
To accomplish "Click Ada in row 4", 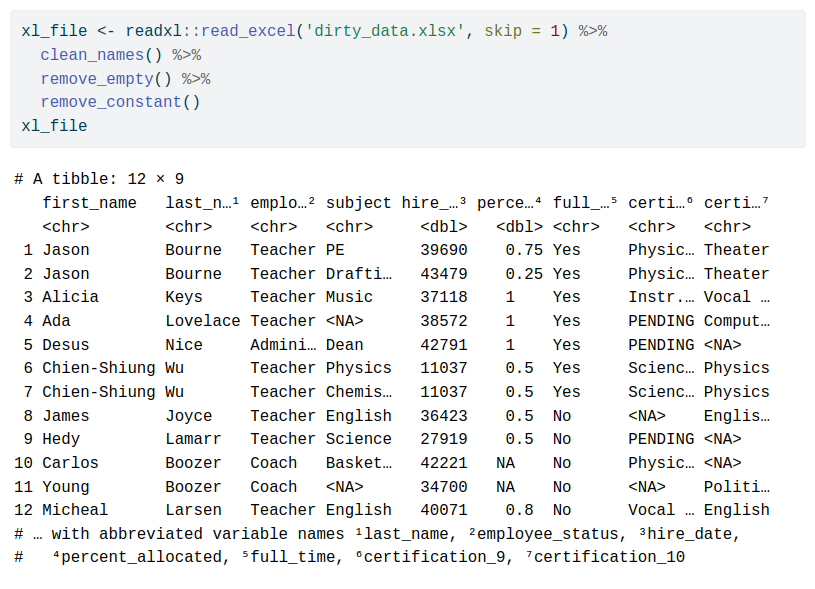I will point(56,321).
